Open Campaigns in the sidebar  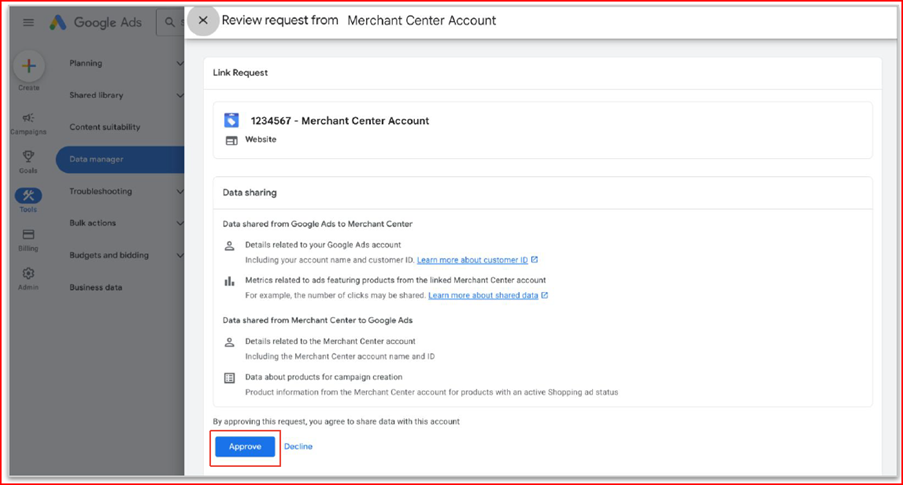[x=28, y=122]
